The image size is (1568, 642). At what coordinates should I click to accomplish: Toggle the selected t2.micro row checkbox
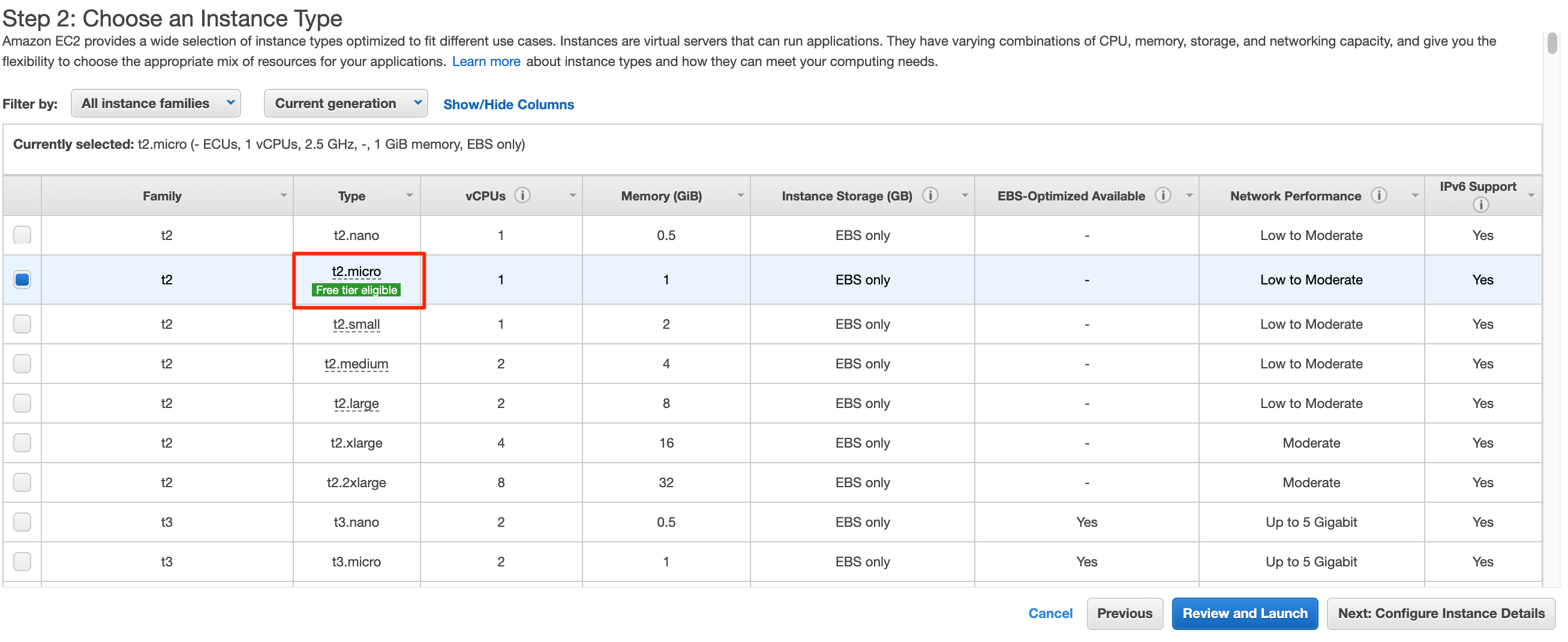(x=23, y=280)
